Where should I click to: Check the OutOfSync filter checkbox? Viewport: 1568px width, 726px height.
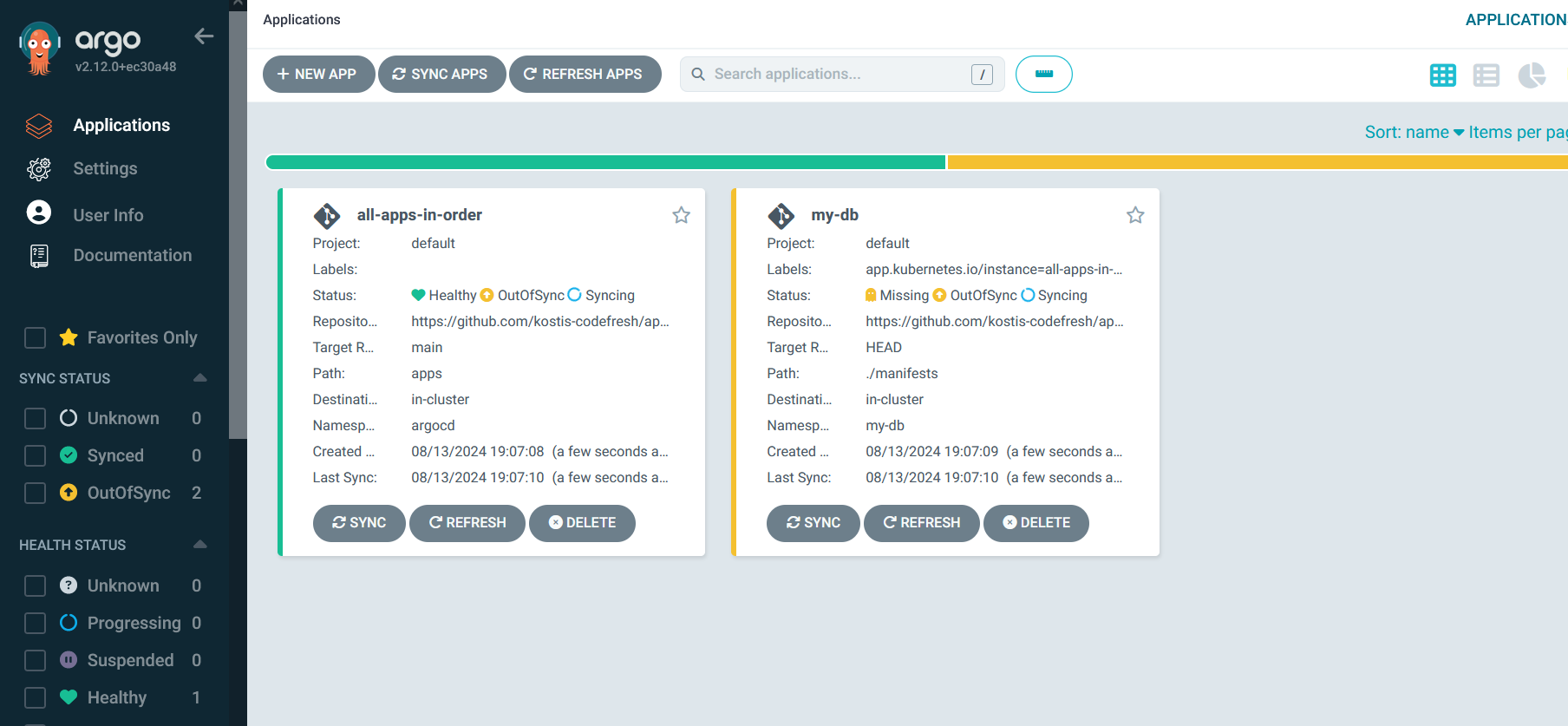36,493
